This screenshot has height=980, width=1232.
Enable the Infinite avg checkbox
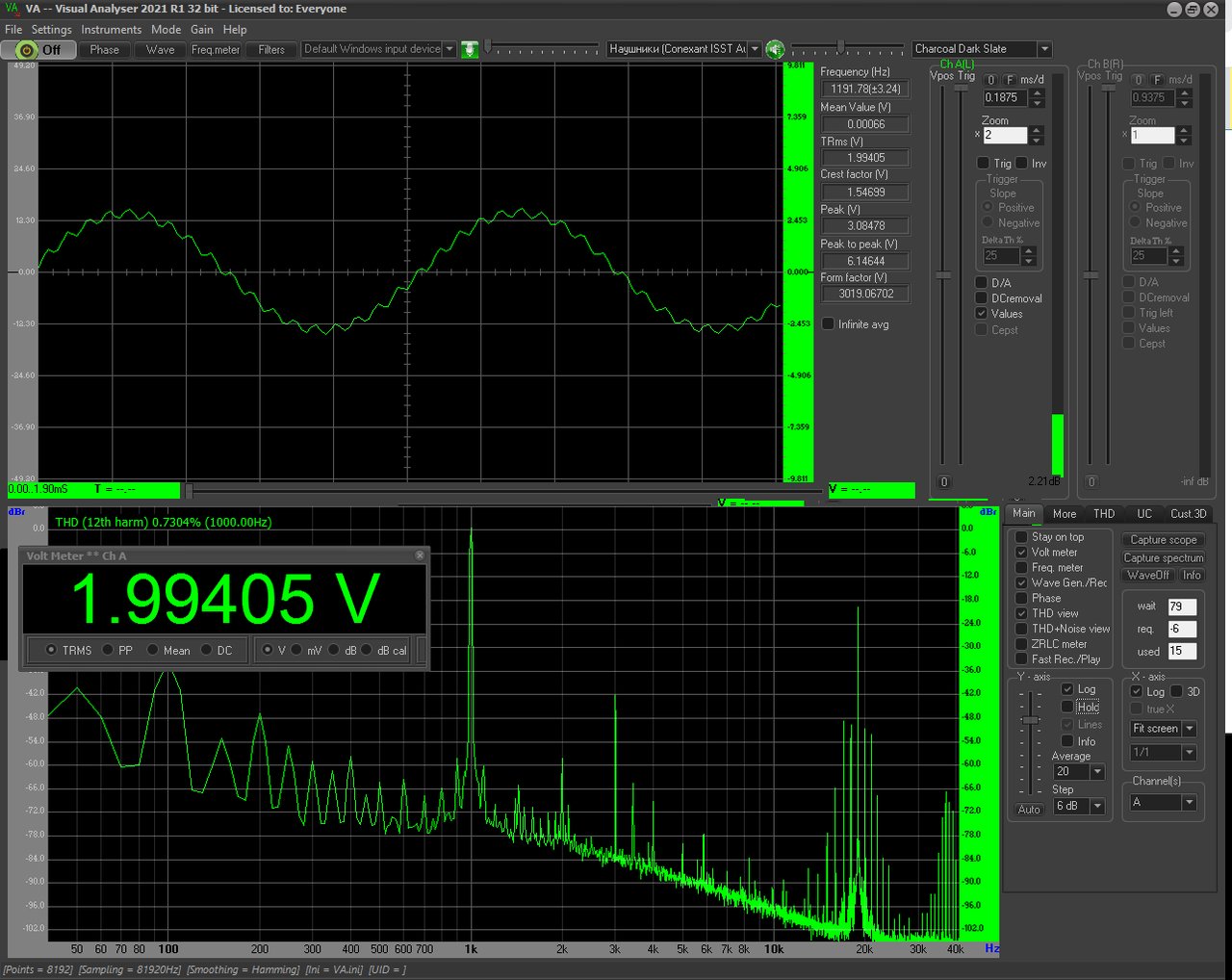828,324
